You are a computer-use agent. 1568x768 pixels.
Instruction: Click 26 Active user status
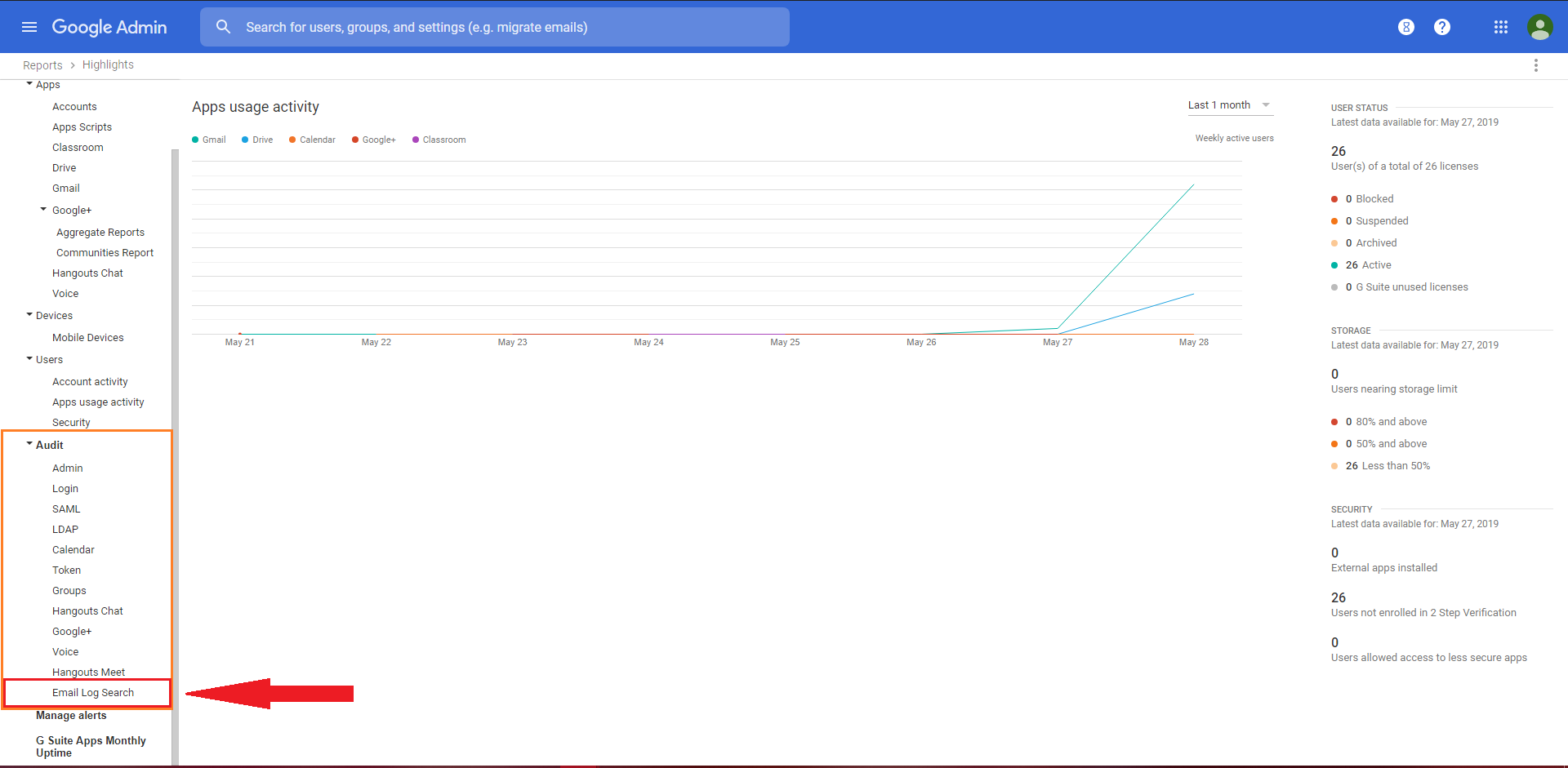(1361, 265)
